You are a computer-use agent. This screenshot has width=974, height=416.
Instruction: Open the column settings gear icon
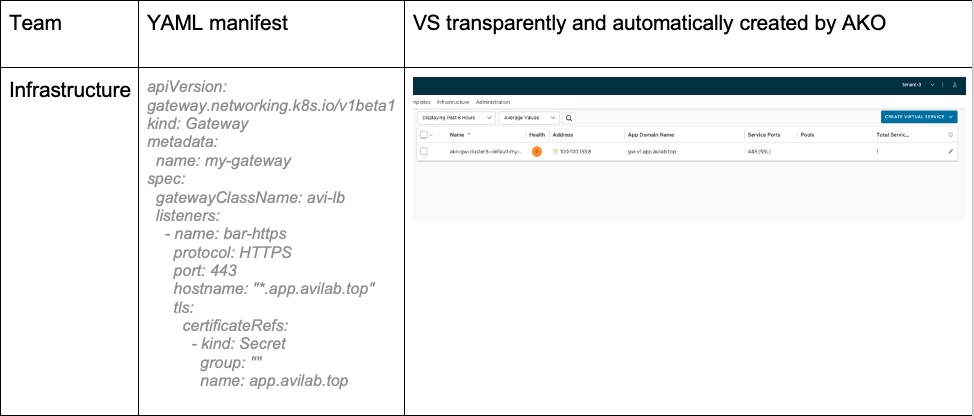(950, 134)
